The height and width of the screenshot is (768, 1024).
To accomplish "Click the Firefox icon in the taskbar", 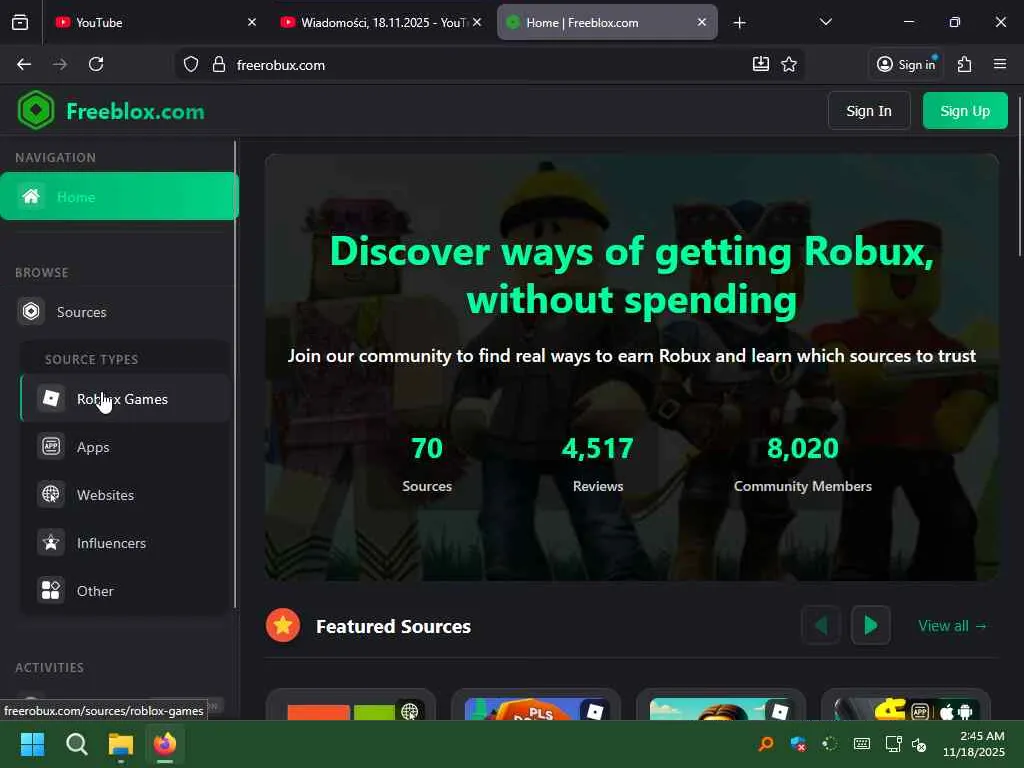I will (165, 744).
